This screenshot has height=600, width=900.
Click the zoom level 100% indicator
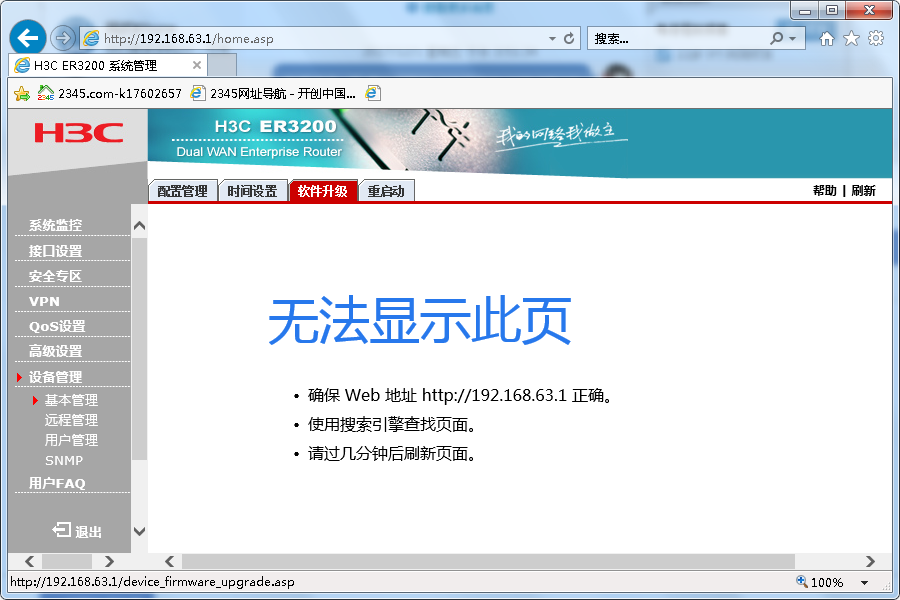[x=820, y=582]
